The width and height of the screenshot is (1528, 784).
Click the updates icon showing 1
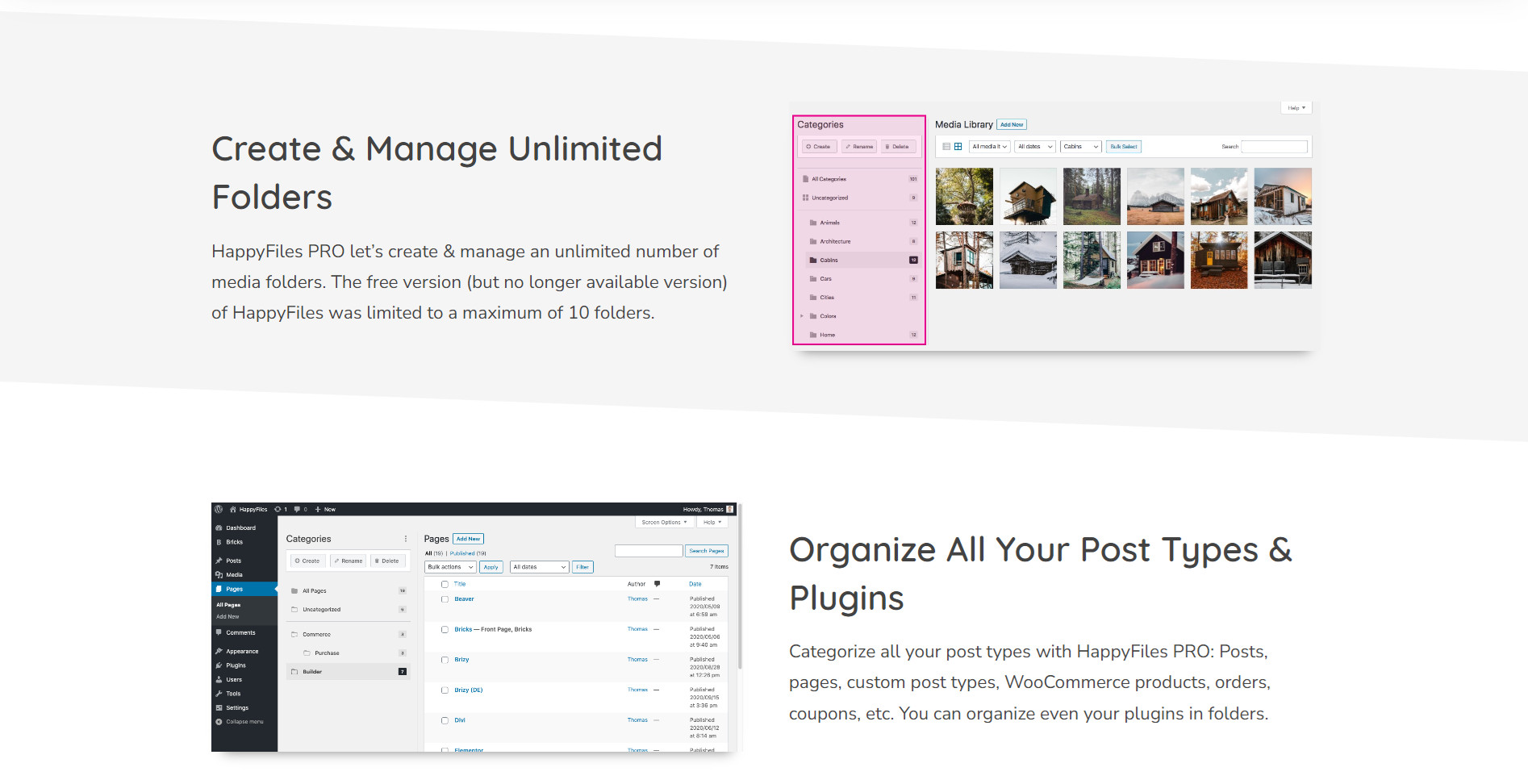pos(278,509)
